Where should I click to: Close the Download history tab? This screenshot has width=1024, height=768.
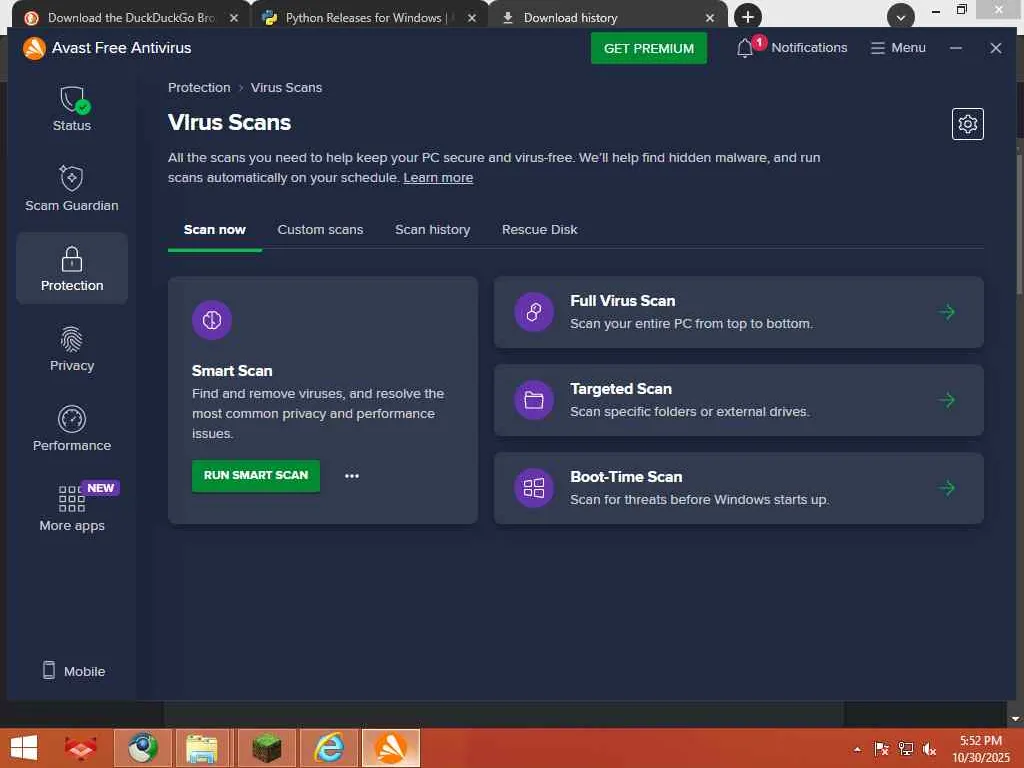pos(710,18)
